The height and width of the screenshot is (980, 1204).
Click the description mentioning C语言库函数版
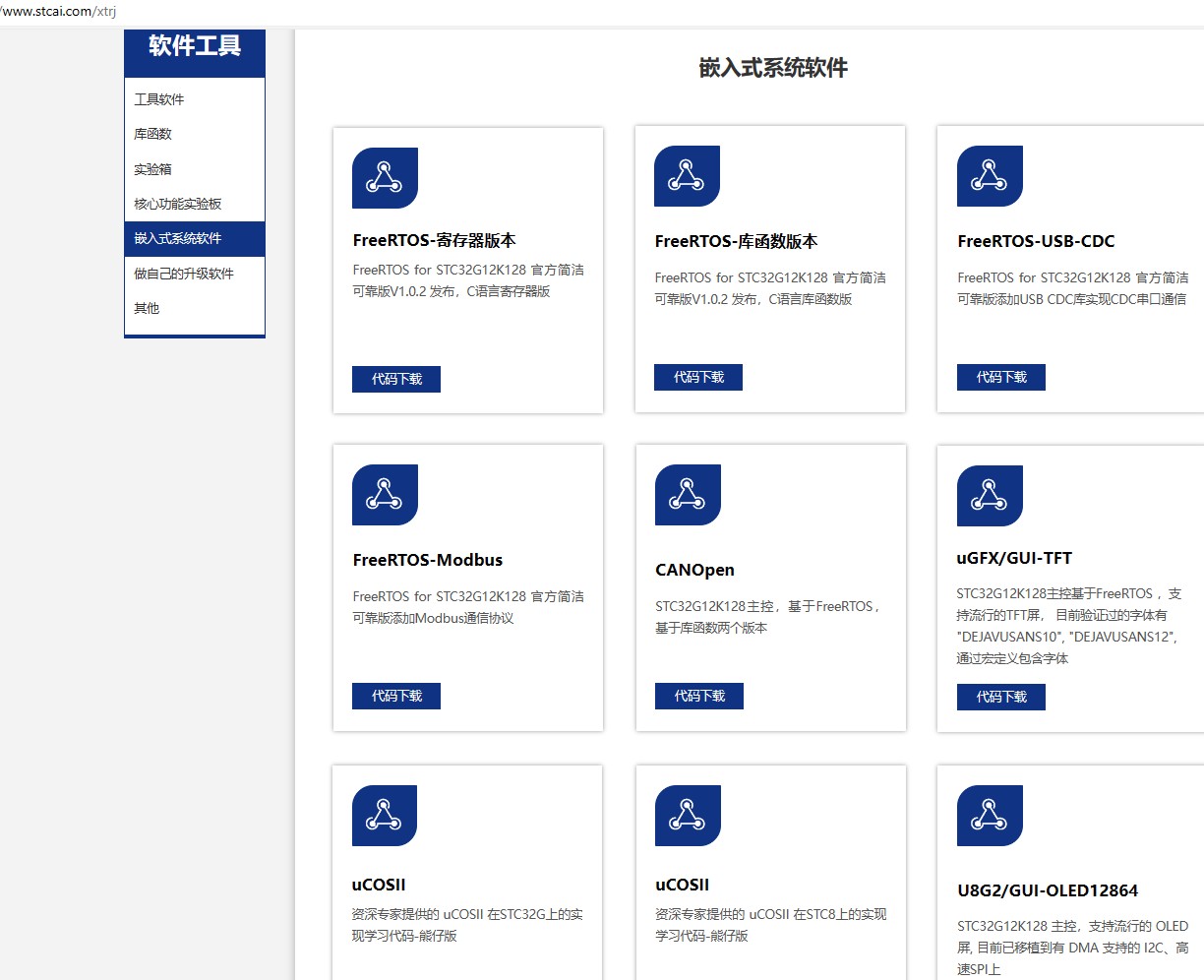coord(770,288)
